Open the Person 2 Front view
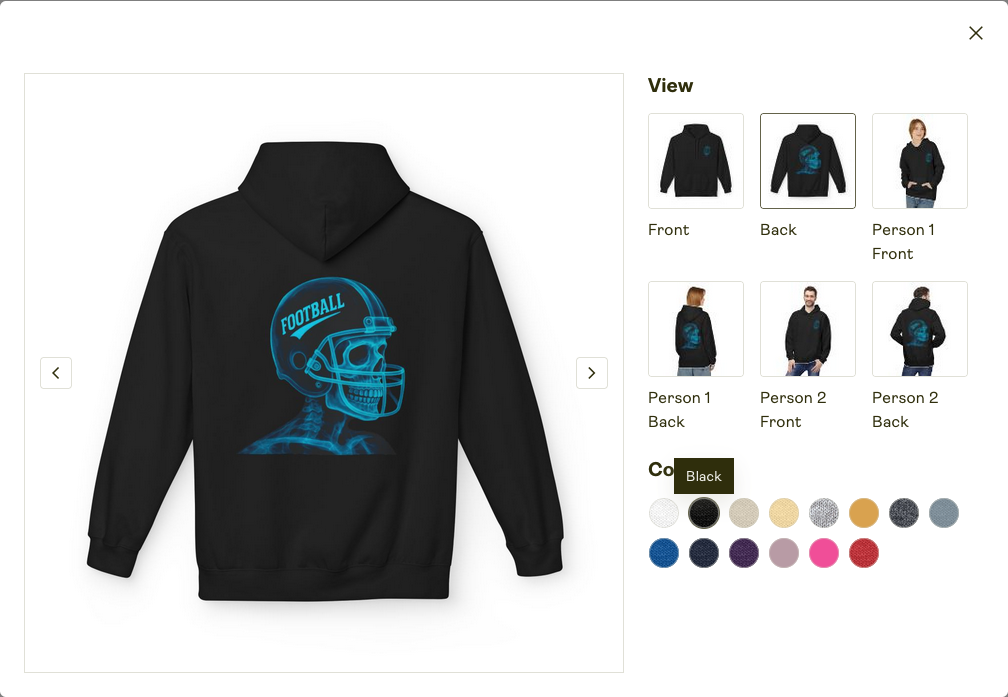The image size is (1008, 697). pyautogui.click(x=807, y=329)
